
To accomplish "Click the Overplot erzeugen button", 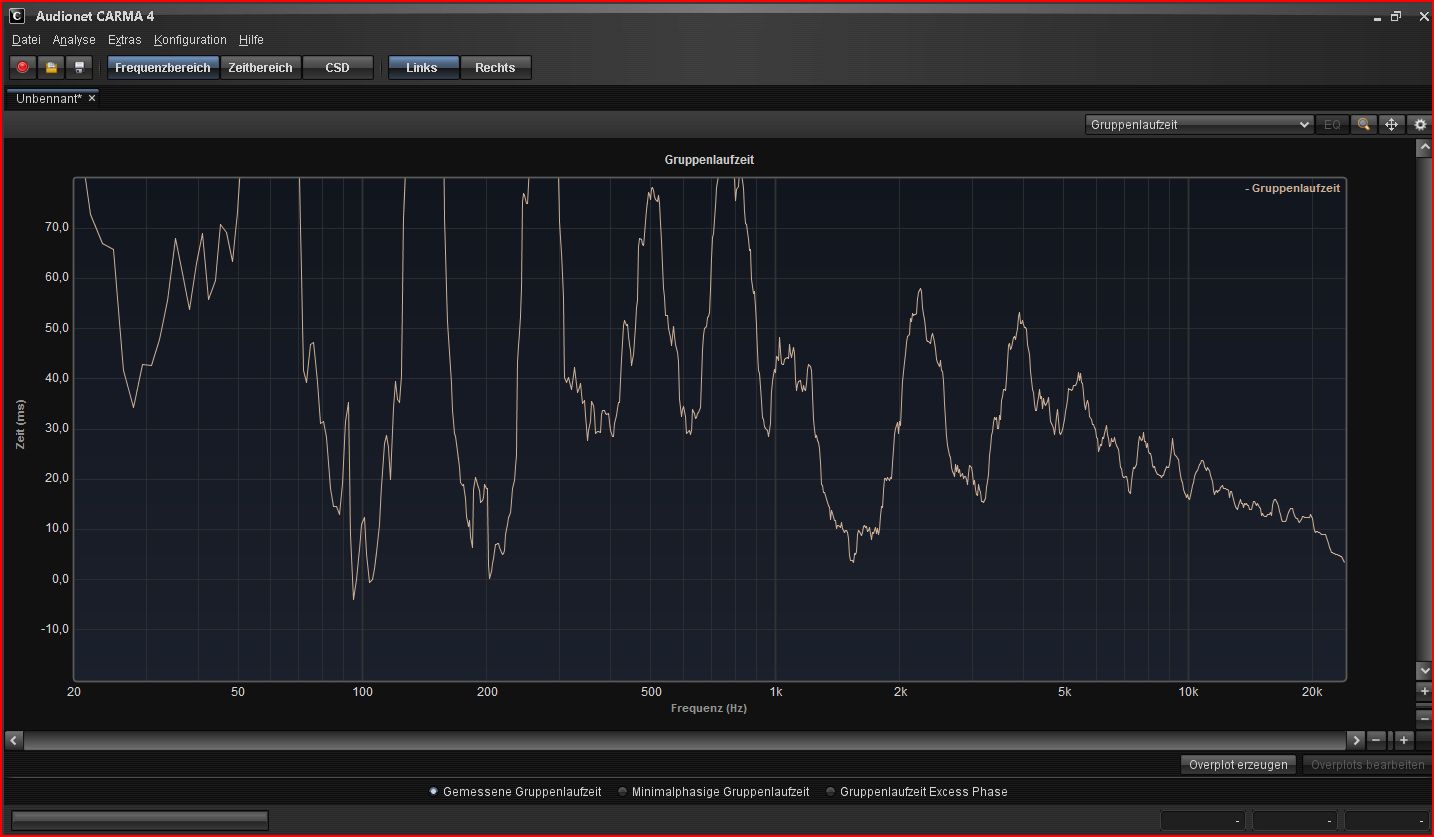I will coord(1238,765).
